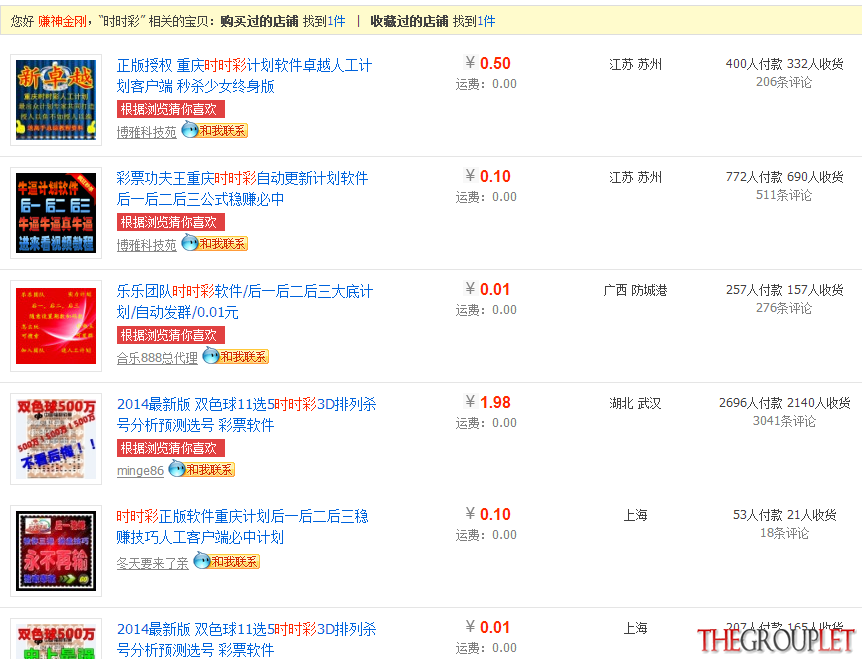Image resolution: width=862 pixels, height=659 pixels.
Task: Open 永不再输 product thumbnail
Action: point(56,551)
